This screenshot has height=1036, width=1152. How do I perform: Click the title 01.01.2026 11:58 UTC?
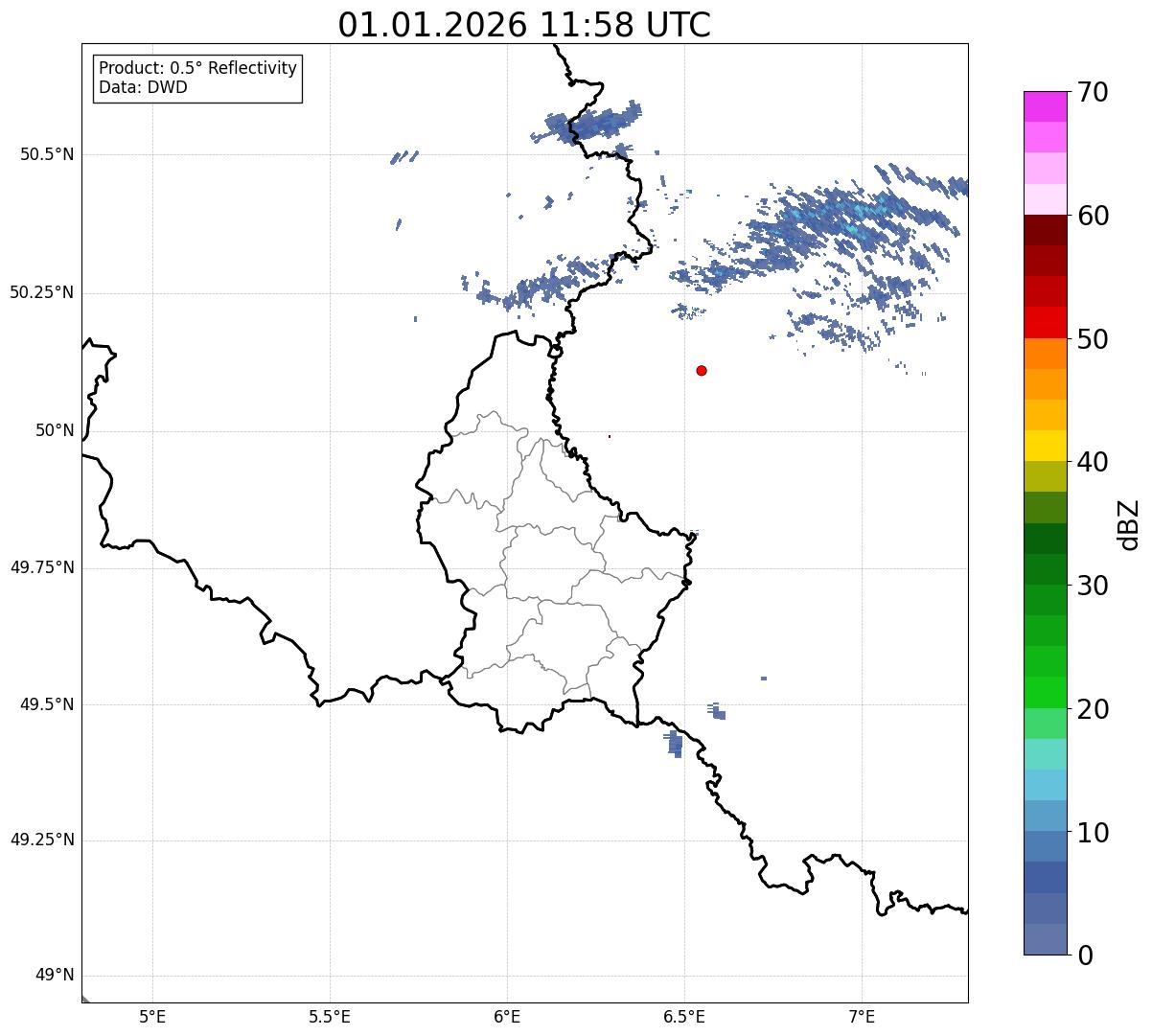(x=524, y=25)
